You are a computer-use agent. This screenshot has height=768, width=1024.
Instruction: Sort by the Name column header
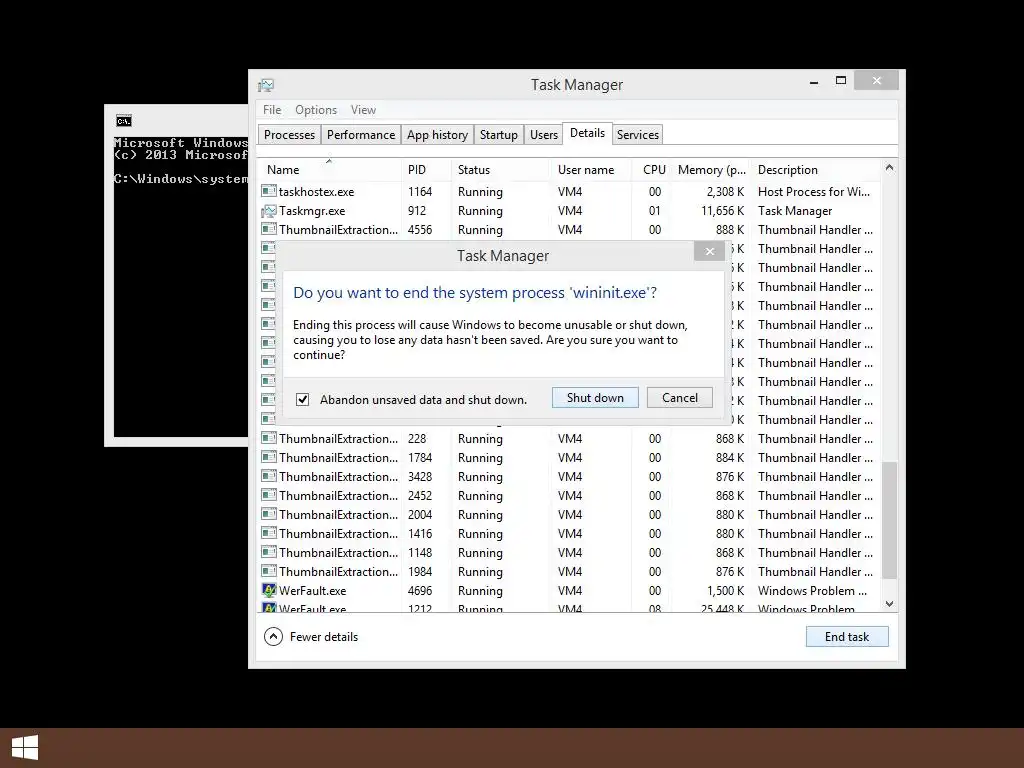pyautogui.click(x=329, y=170)
